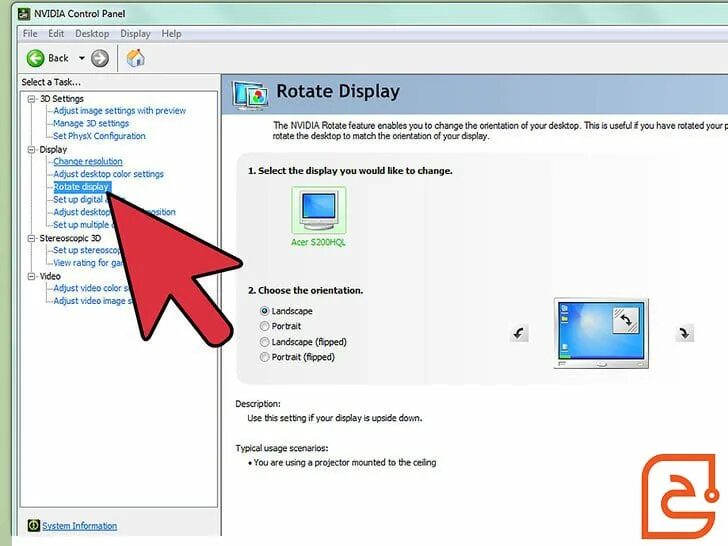Select the 3D Settings category label
Screen dimensions: 728x546
[62, 99]
